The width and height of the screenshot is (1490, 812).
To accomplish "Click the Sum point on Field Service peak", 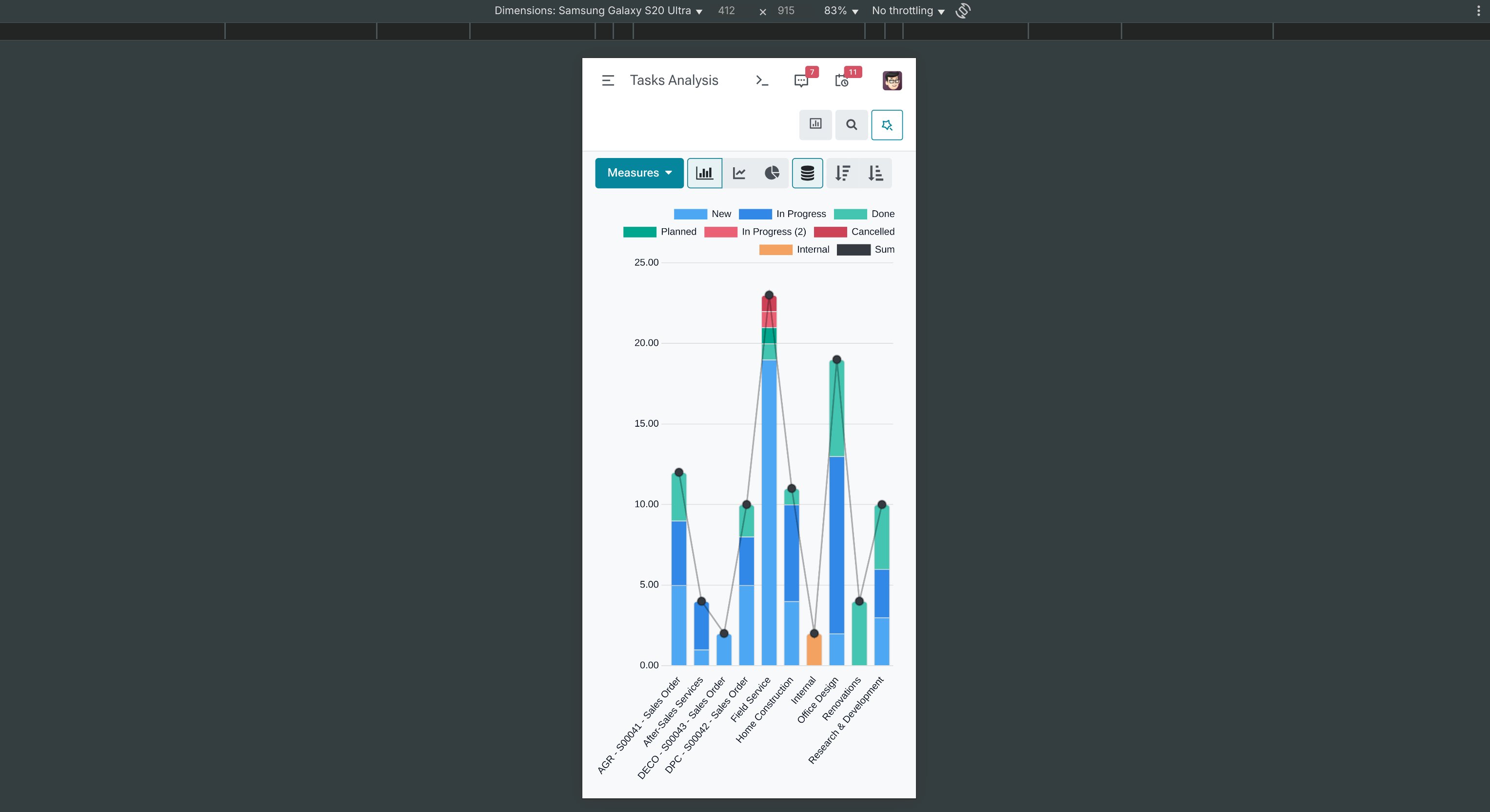I will [769, 295].
